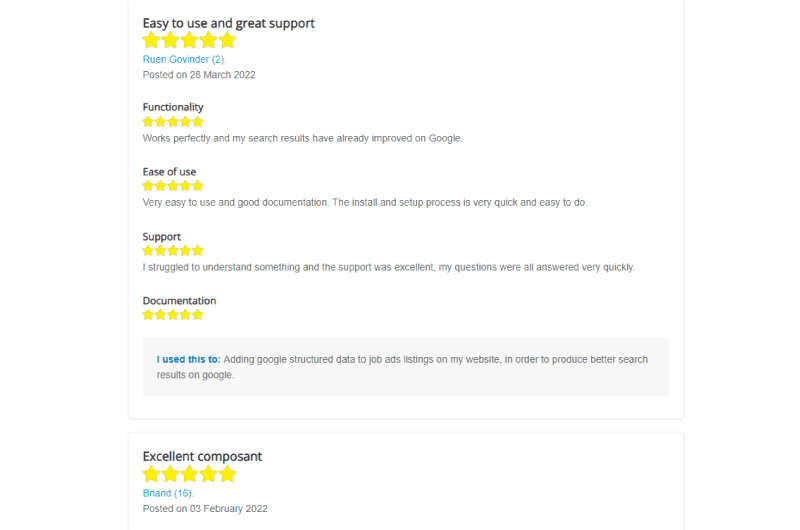
Task: Click the 'I used this to:' label
Action: pos(189,359)
